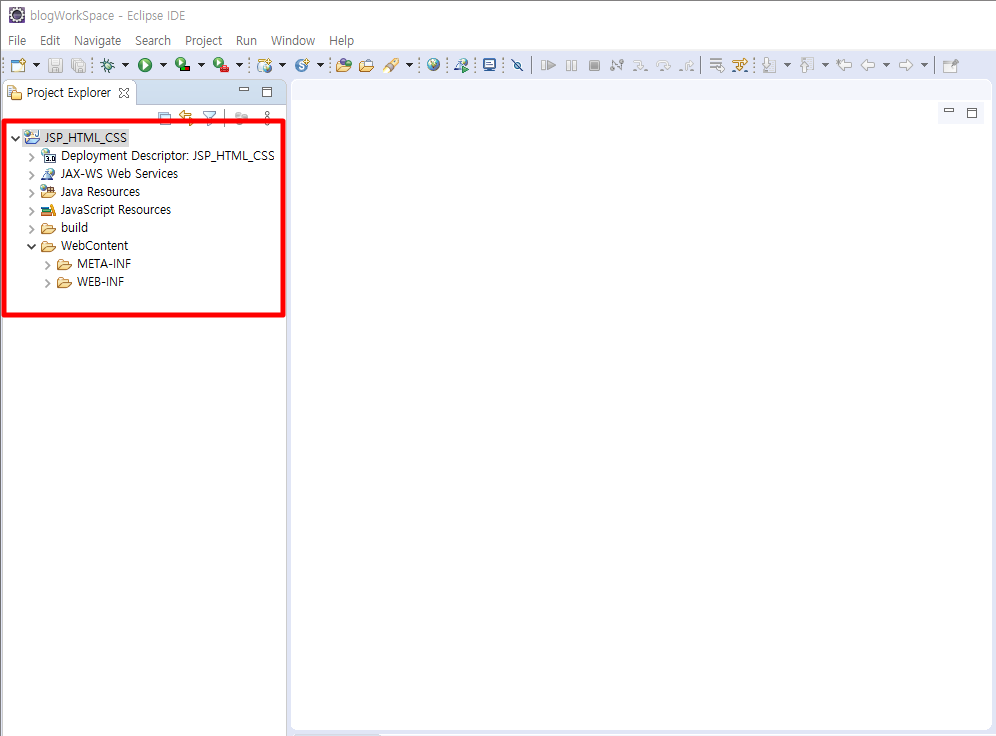
Task: Open the Run menu
Action: click(246, 41)
